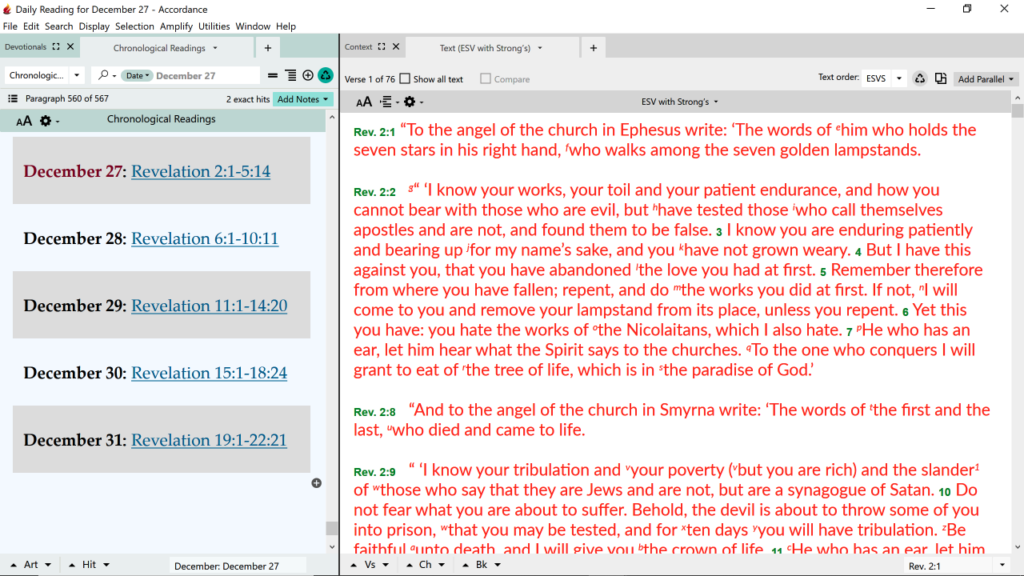
Task: Add a new tab in Context zone
Action: click(x=593, y=48)
